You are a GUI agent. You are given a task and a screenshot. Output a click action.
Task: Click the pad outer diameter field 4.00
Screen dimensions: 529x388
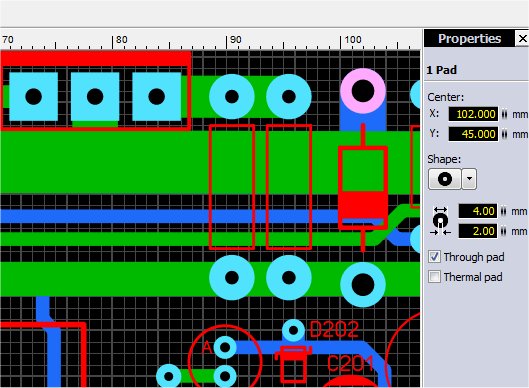[478, 211]
